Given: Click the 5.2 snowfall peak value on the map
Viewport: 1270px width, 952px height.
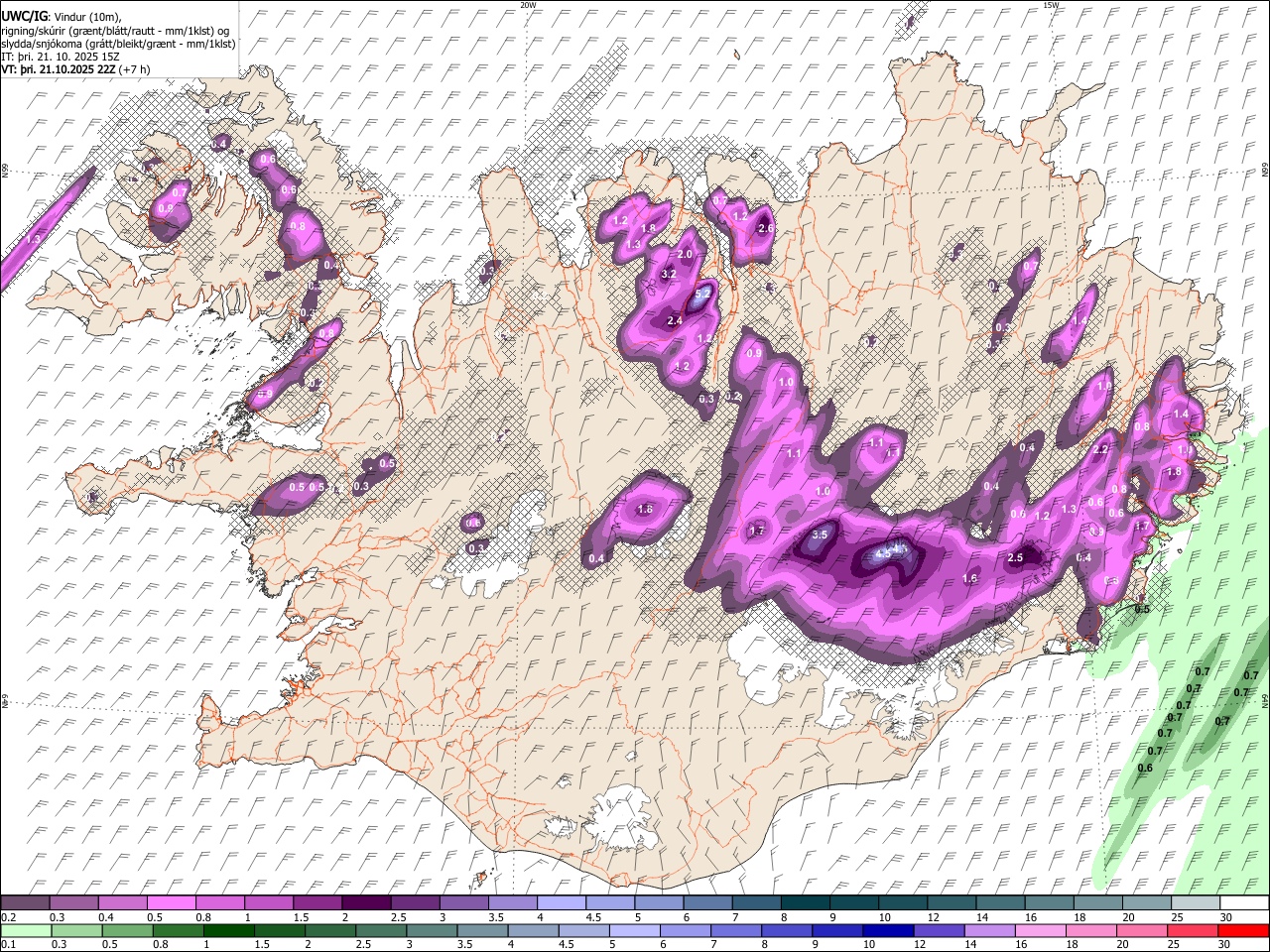Looking at the screenshot, I should click(703, 295).
